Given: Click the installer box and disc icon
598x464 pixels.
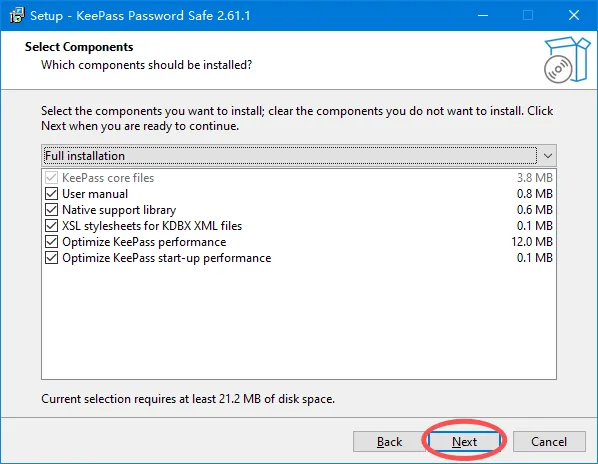Looking at the screenshot, I should [567, 60].
